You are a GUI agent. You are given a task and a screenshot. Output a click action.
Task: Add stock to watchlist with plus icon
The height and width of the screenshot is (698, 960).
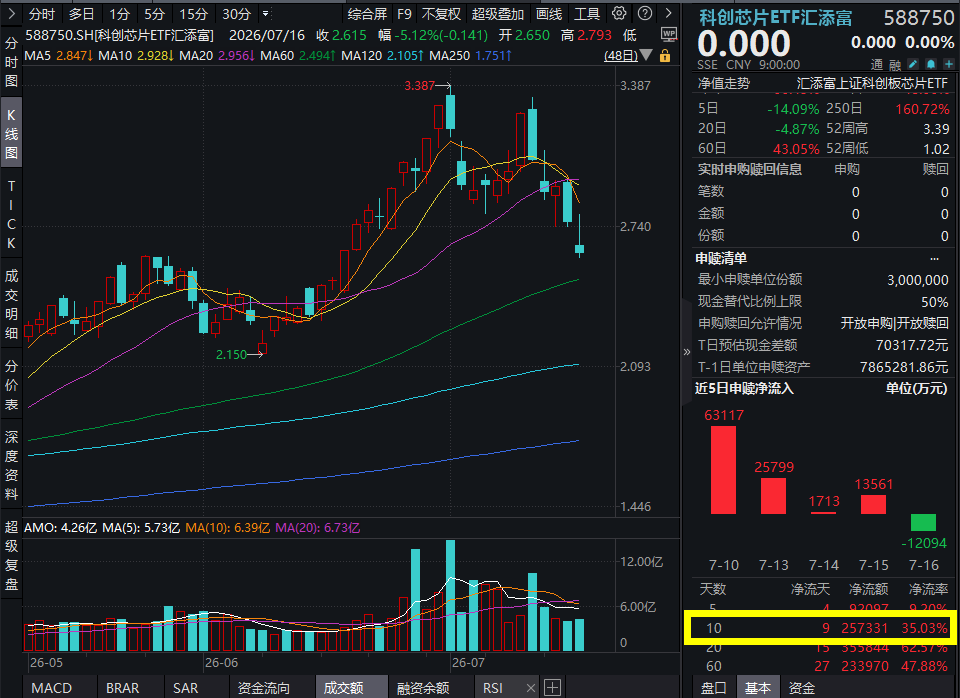click(x=948, y=64)
